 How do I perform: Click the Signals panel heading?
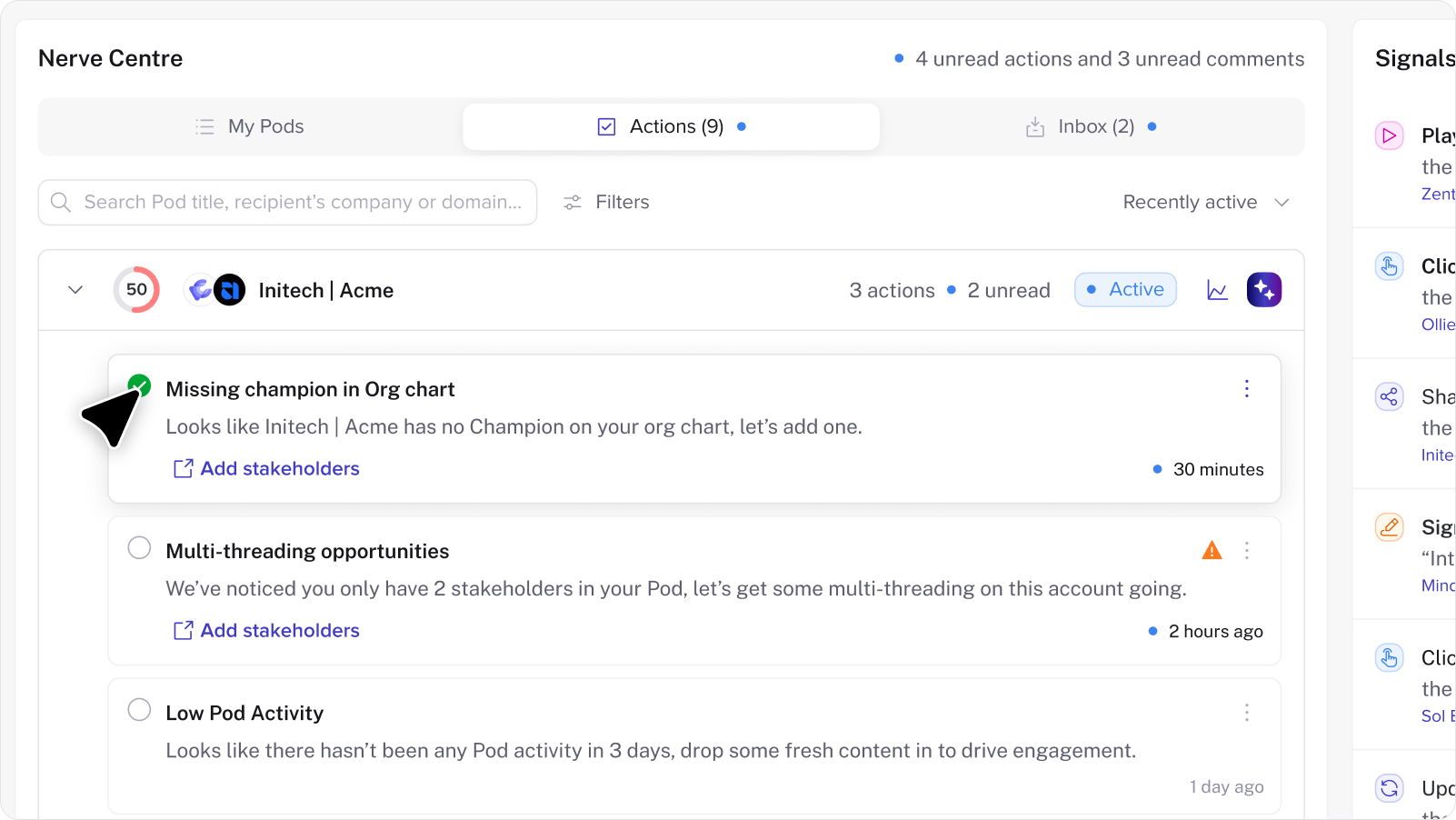(x=1414, y=58)
